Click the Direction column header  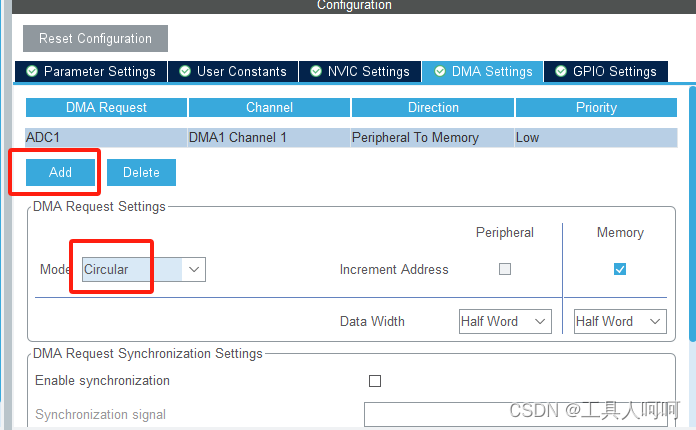coord(433,107)
